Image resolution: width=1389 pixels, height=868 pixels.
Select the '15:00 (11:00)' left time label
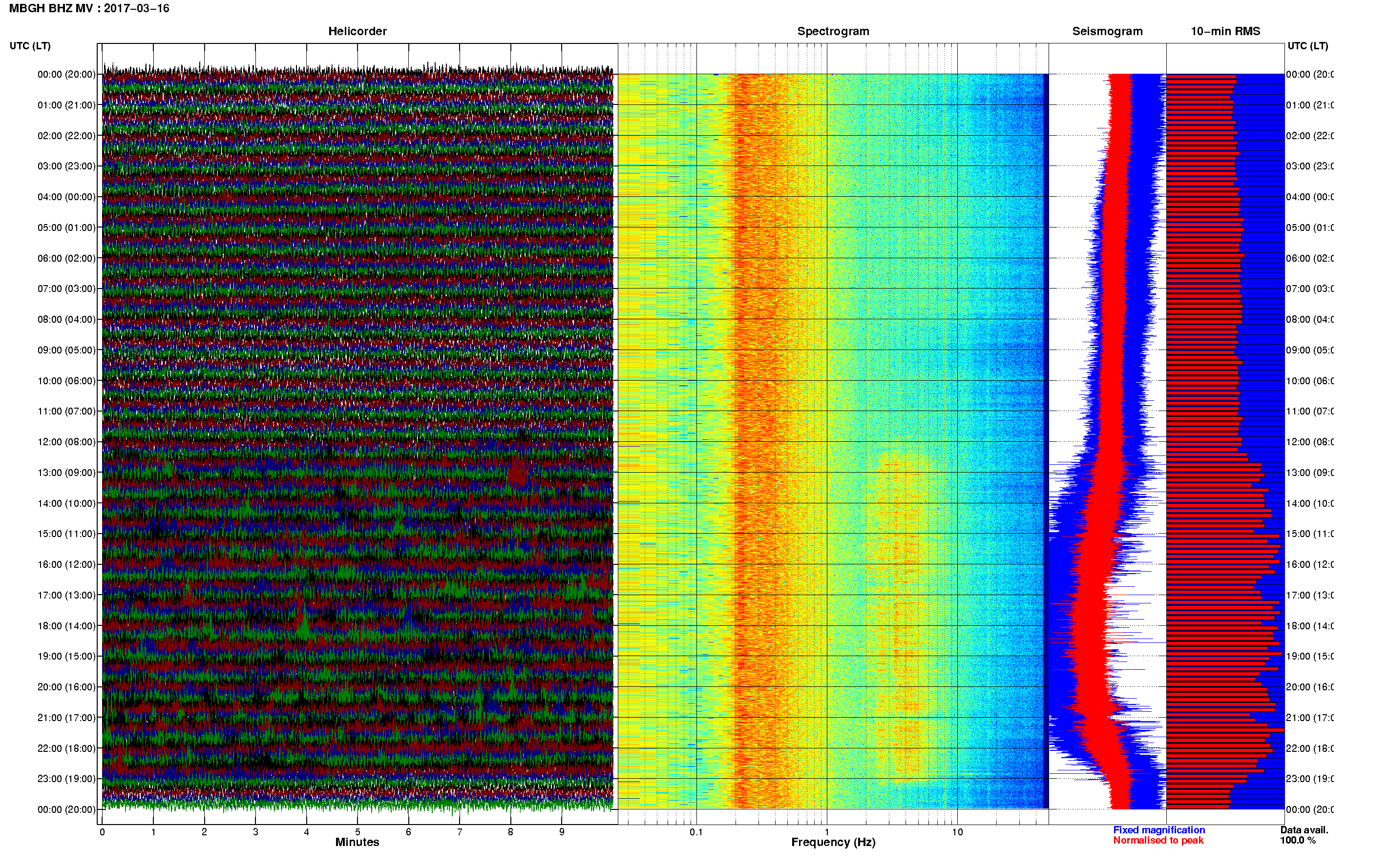(66, 534)
